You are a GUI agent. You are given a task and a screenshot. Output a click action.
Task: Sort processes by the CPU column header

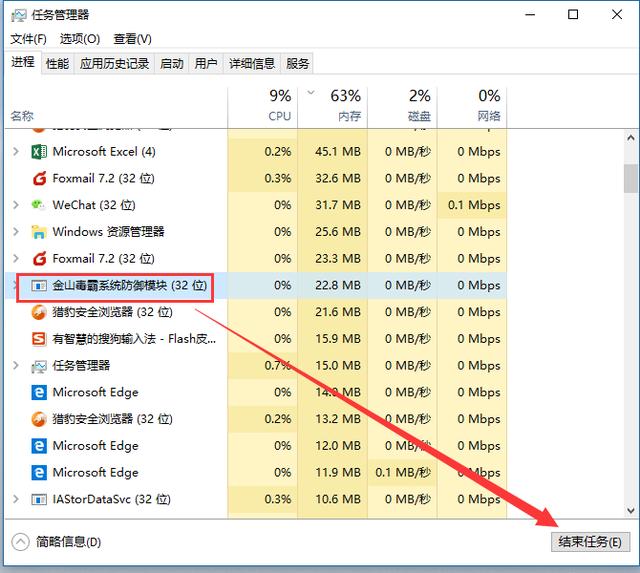tap(263, 106)
